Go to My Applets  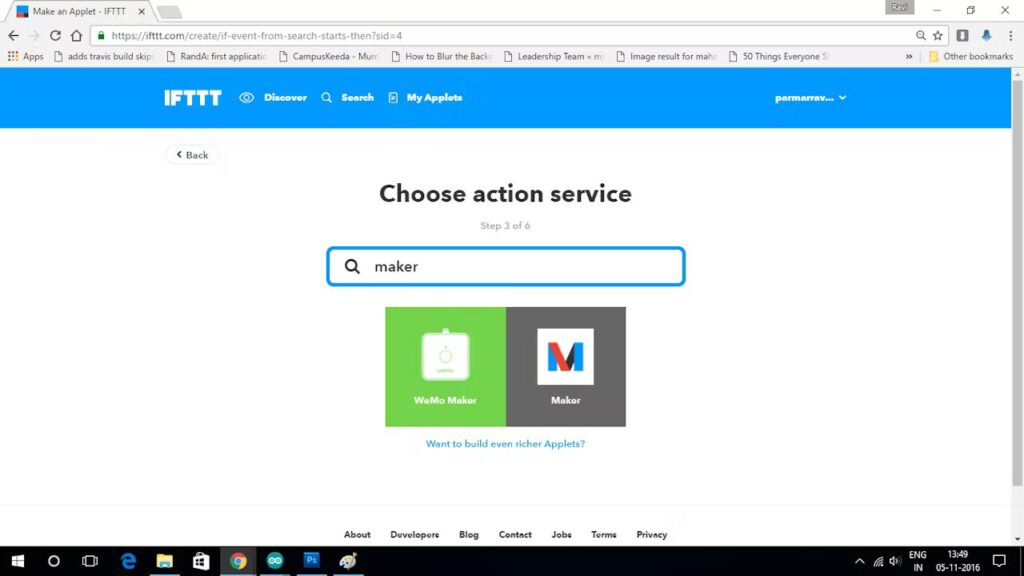(x=425, y=98)
